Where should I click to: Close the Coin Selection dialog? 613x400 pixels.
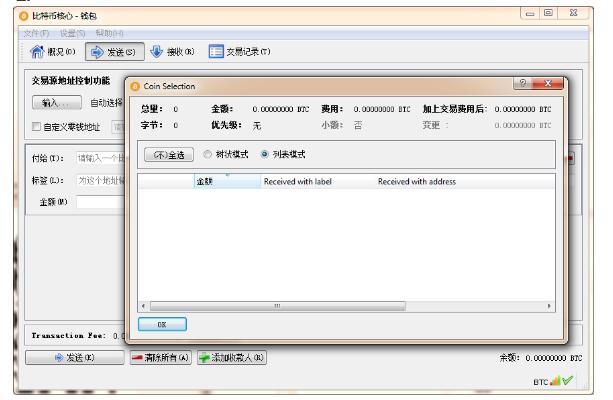pos(548,83)
